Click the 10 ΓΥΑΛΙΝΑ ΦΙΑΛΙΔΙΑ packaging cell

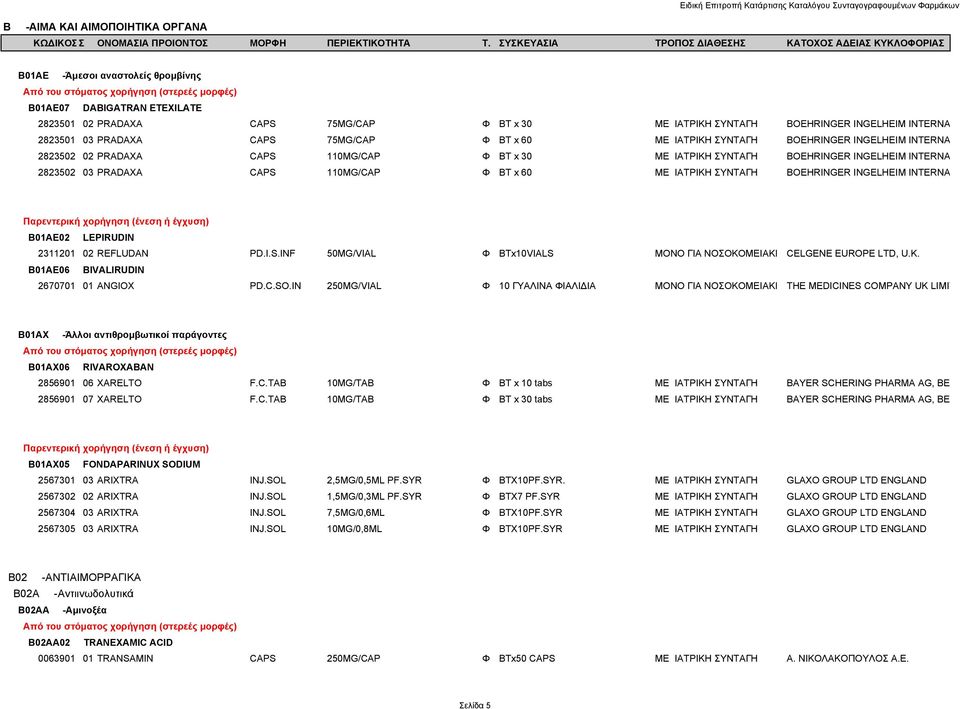click(x=547, y=286)
